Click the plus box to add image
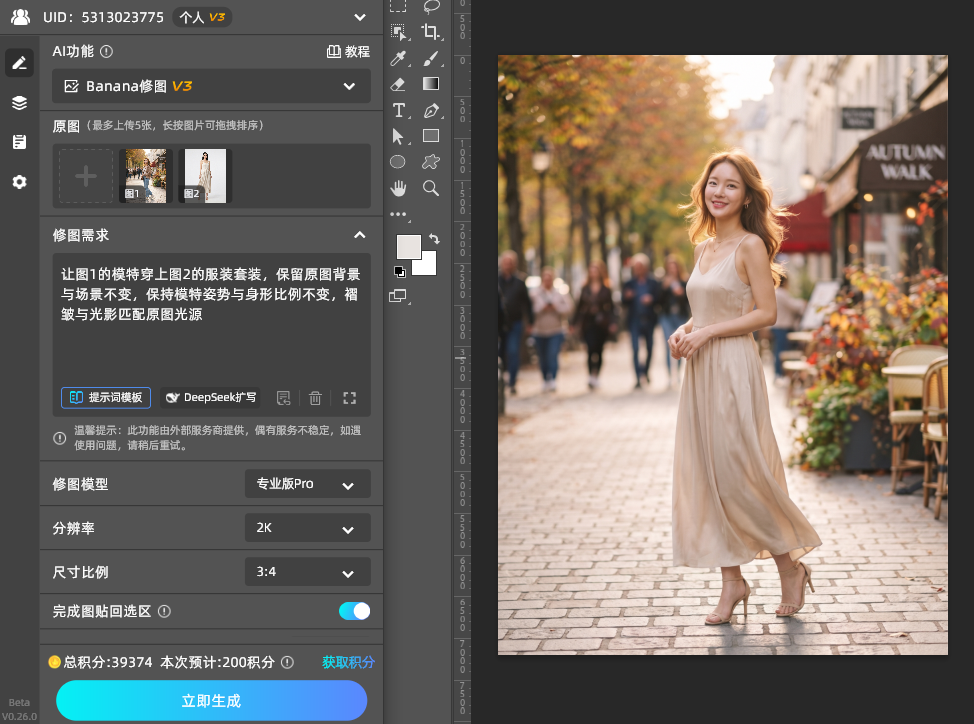The height and width of the screenshot is (724, 974). [x=86, y=176]
